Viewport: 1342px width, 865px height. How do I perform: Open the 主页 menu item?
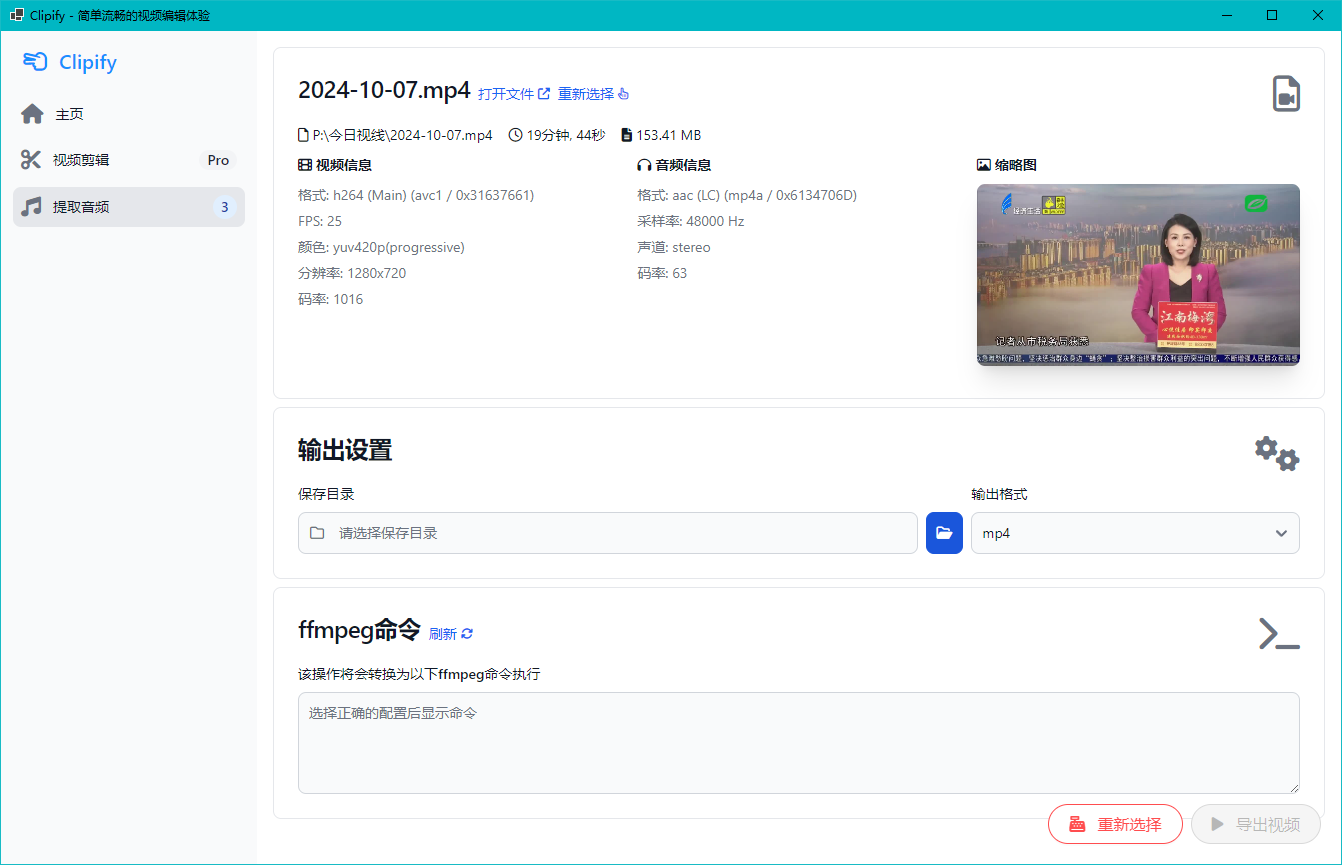tap(70, 114)
